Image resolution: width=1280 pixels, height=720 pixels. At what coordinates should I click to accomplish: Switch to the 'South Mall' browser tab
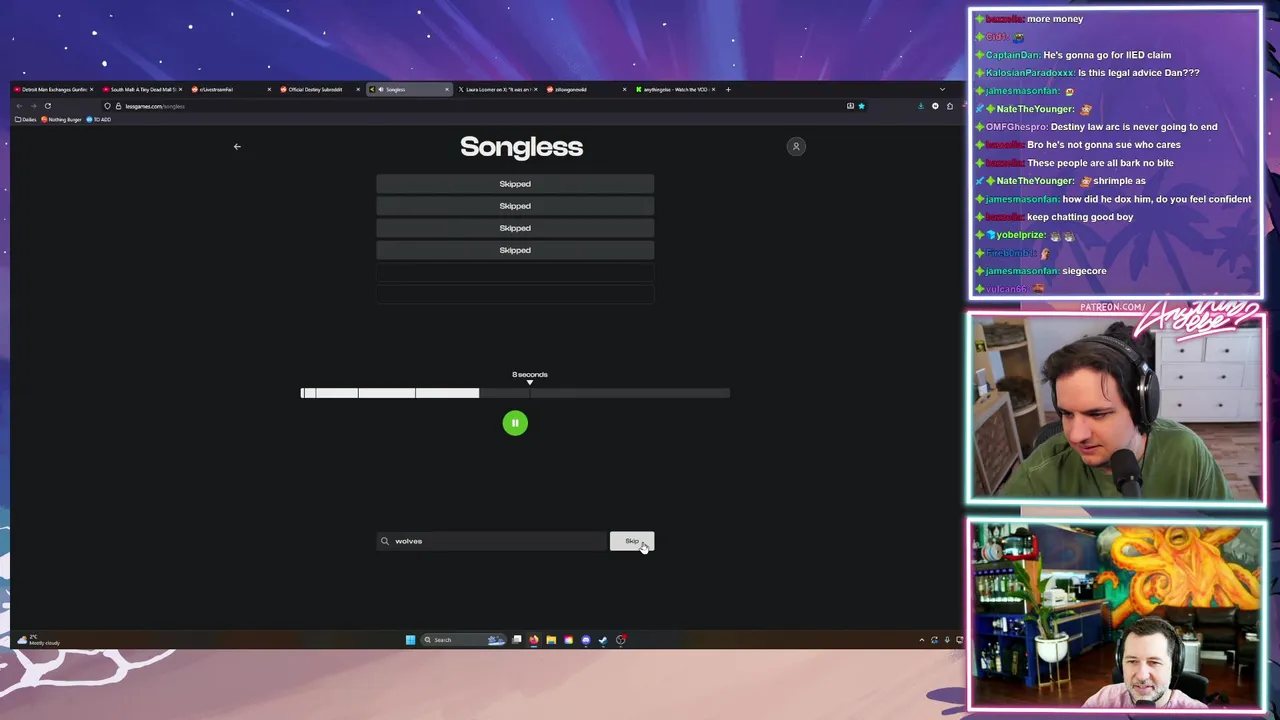142,89
